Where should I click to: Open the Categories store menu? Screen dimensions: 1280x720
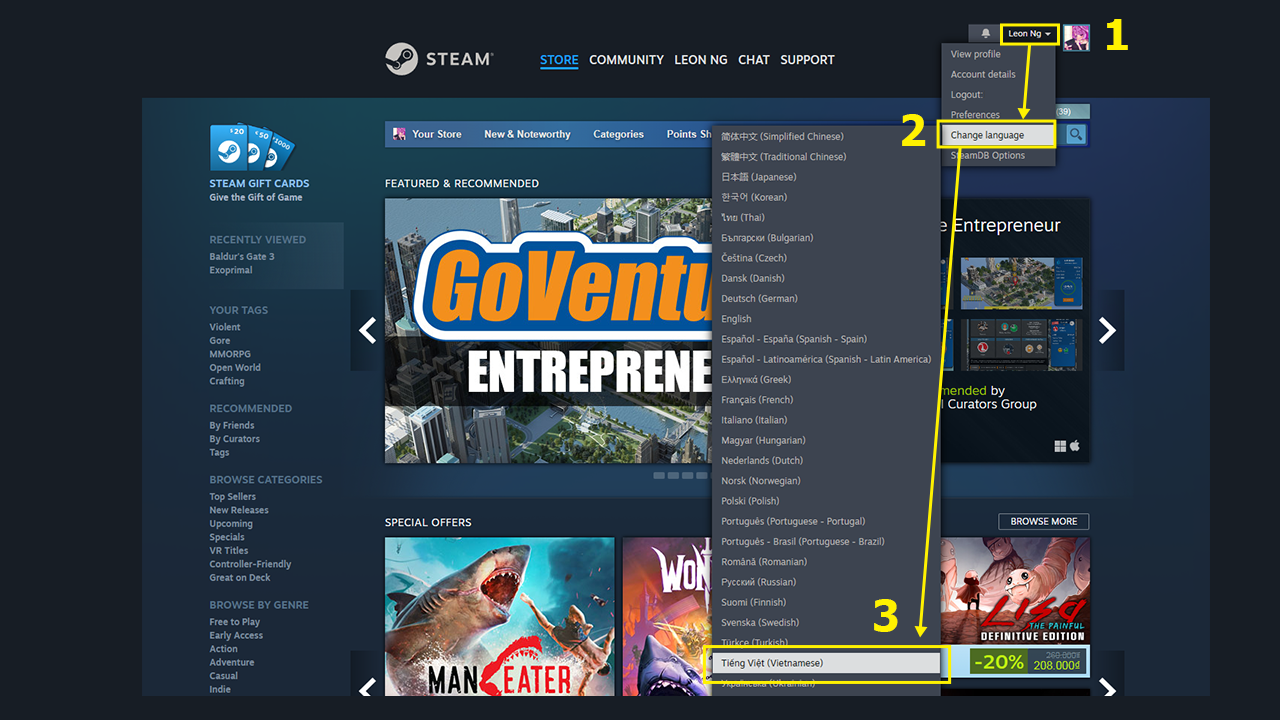(x=618, y=134)
